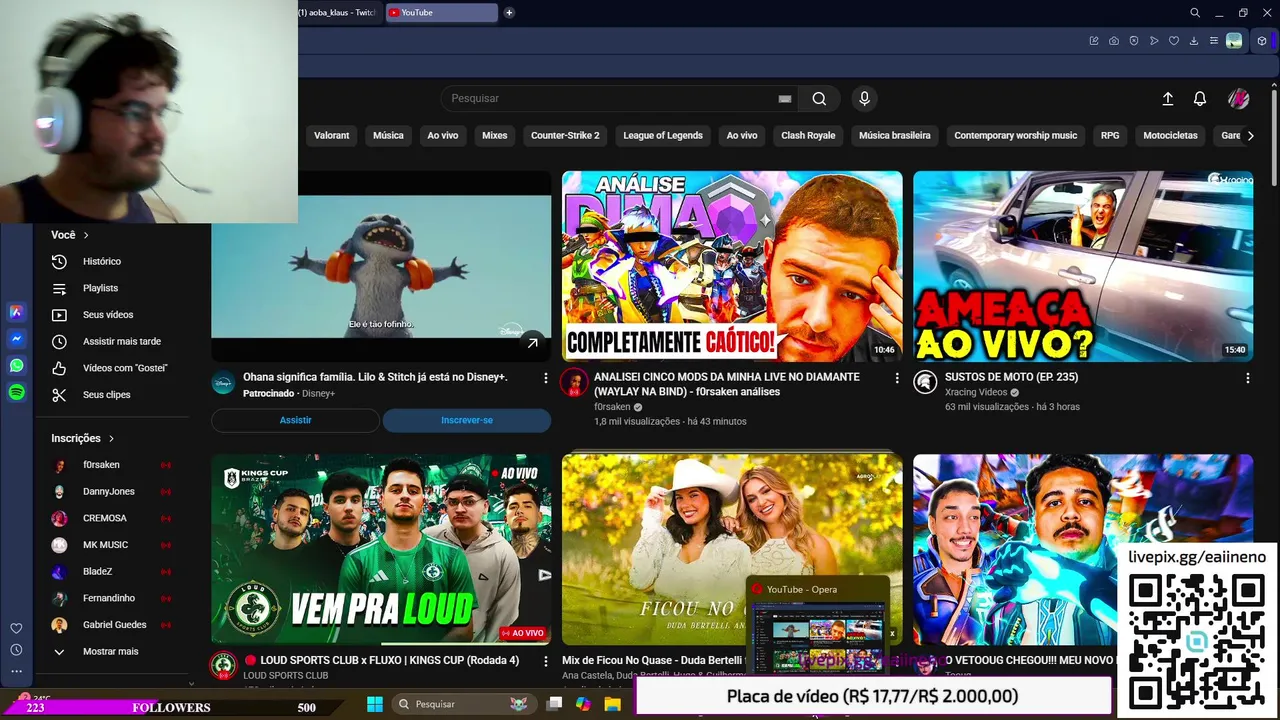Open the on-screen keyboard in search box
The image size is (1280, 720).
pyautogui.click(x=785, y=98)
